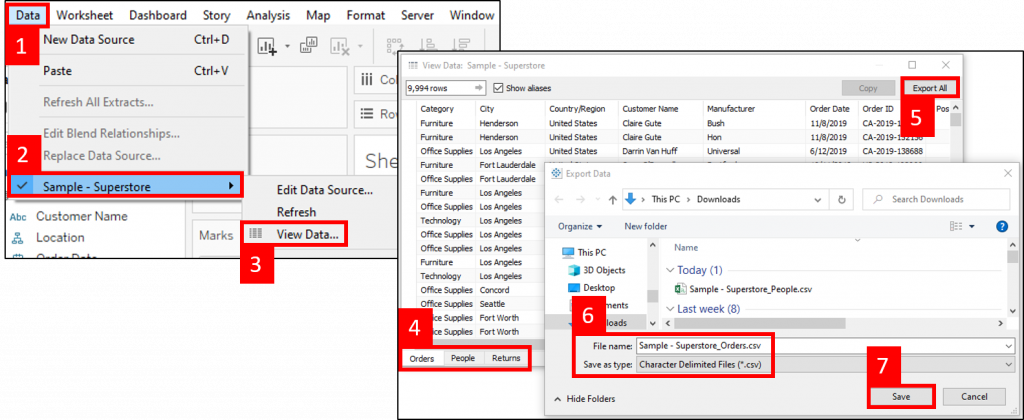Screen dimensions: 1024x420
Task: Click the Customer Name column header in View Data
Action: 650,109
